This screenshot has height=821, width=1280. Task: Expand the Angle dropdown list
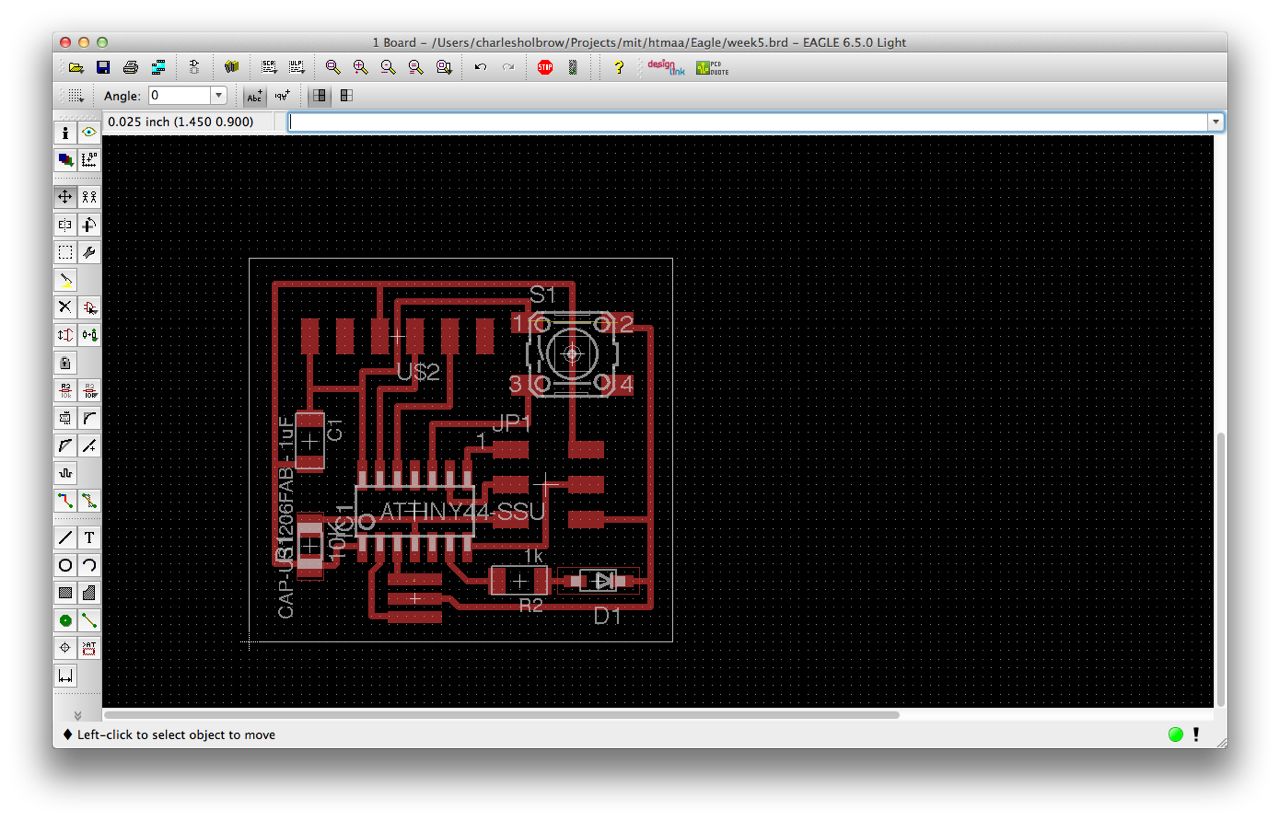[219, 96]
